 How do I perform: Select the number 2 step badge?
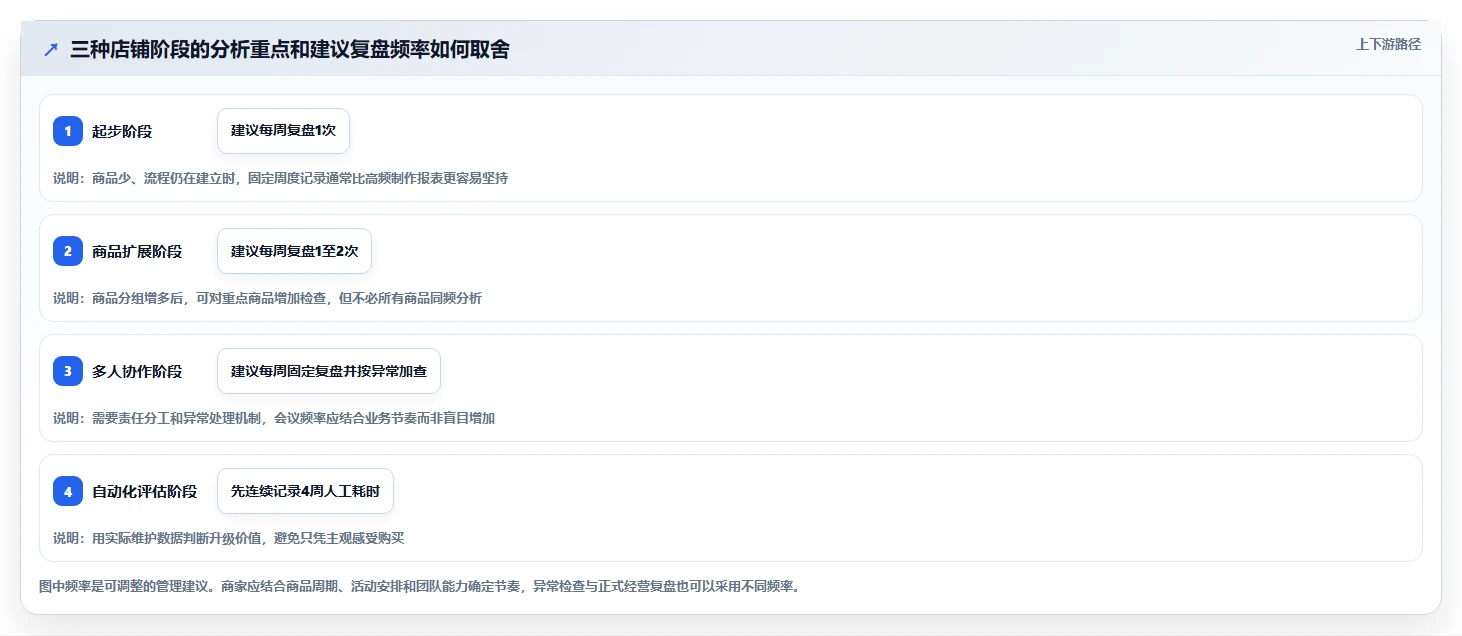(x=68, y=251)
